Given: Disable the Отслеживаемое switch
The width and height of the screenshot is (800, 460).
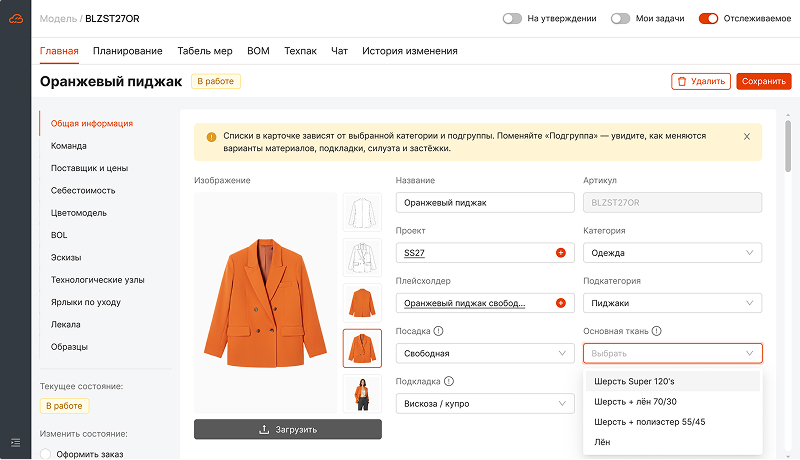Looking at the screenshot, I should pyautogui.click(x=708, y=19).
